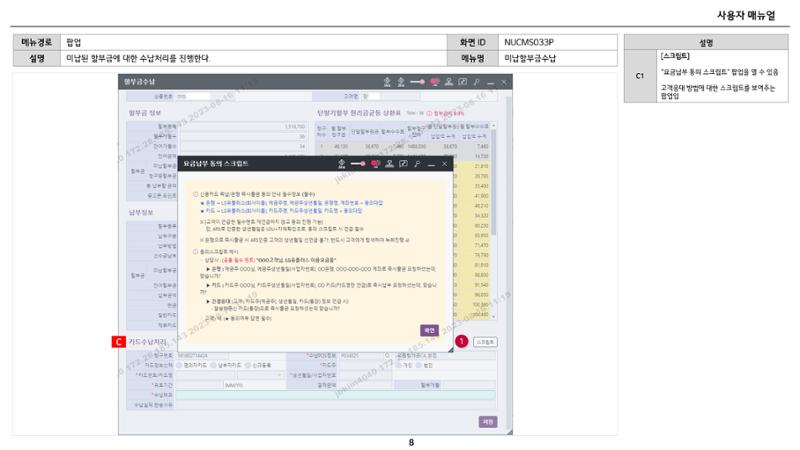
Task: Click the magnifier search icon in the card form
Action: (x=387, y=356)
